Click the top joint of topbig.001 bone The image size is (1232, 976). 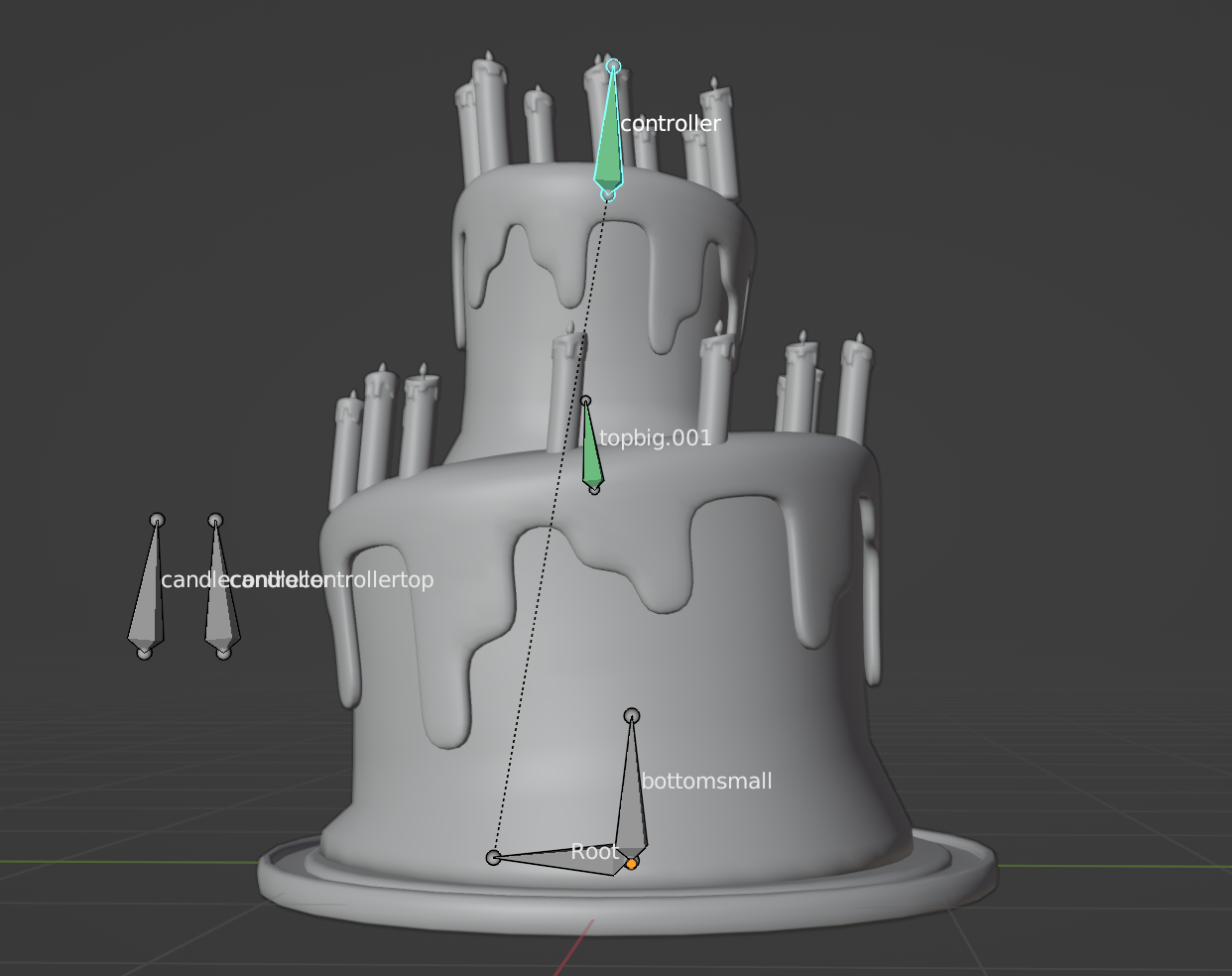coord(585,402)
